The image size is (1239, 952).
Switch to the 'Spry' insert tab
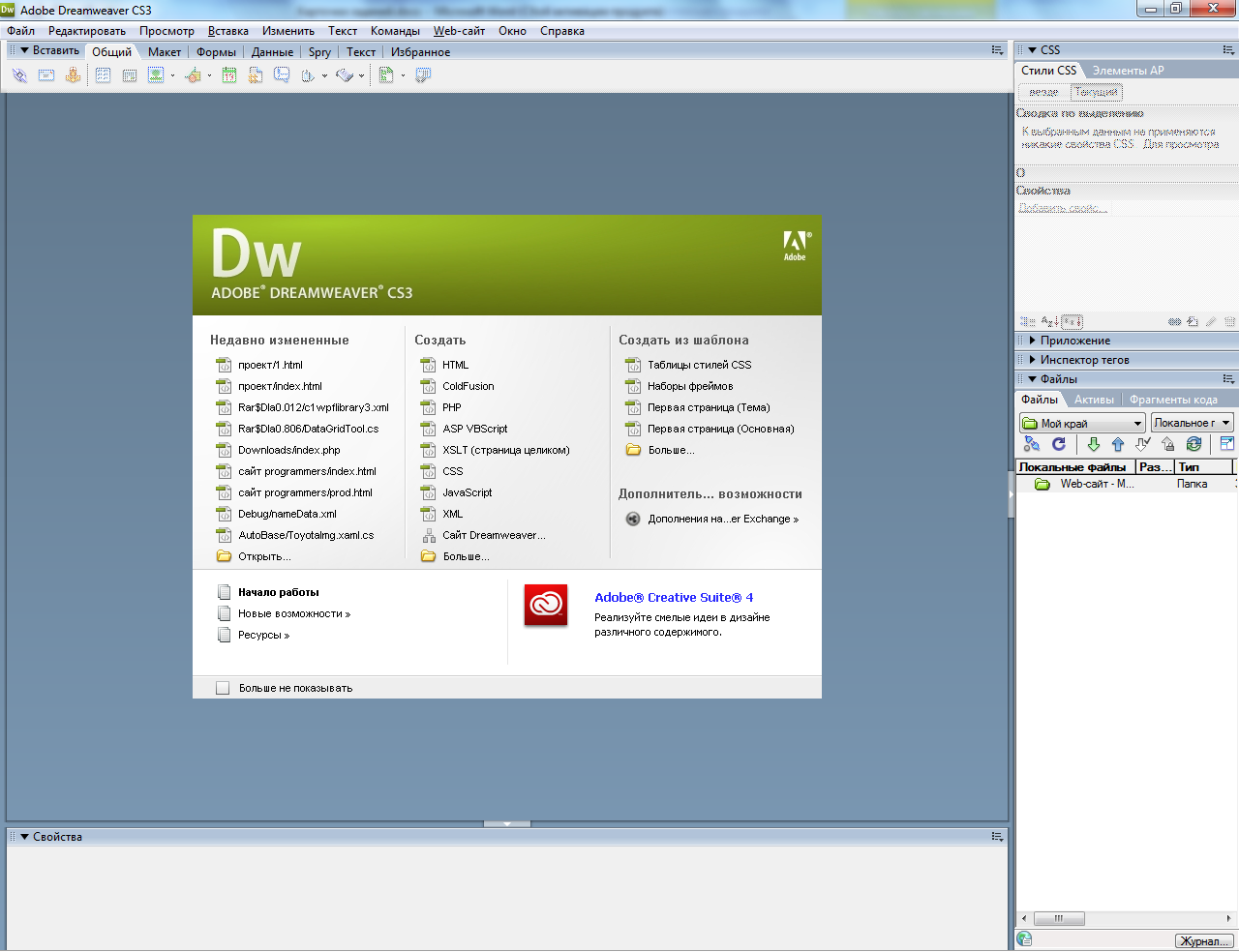tap(319, 52)
